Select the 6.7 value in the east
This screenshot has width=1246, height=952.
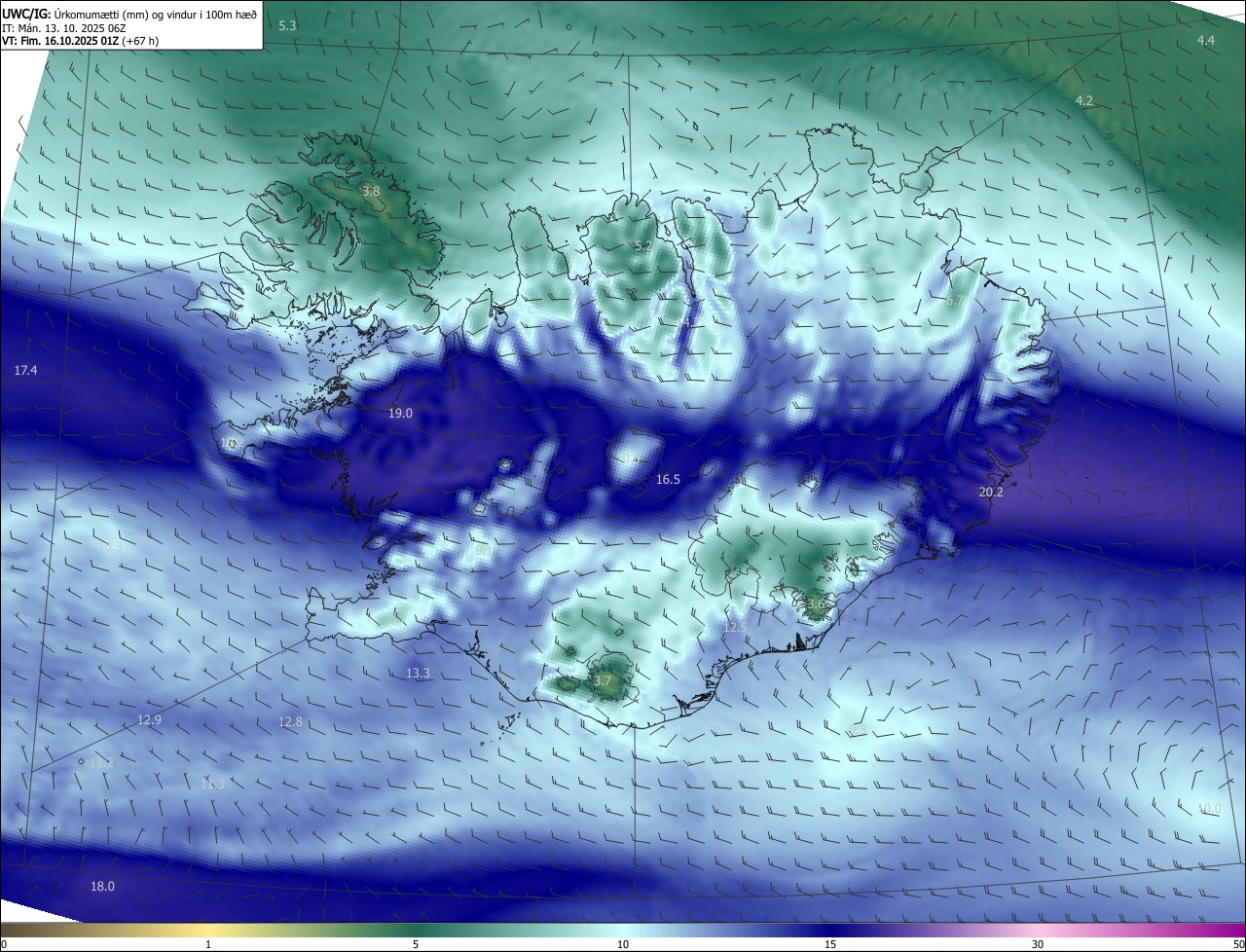point(954,302)
